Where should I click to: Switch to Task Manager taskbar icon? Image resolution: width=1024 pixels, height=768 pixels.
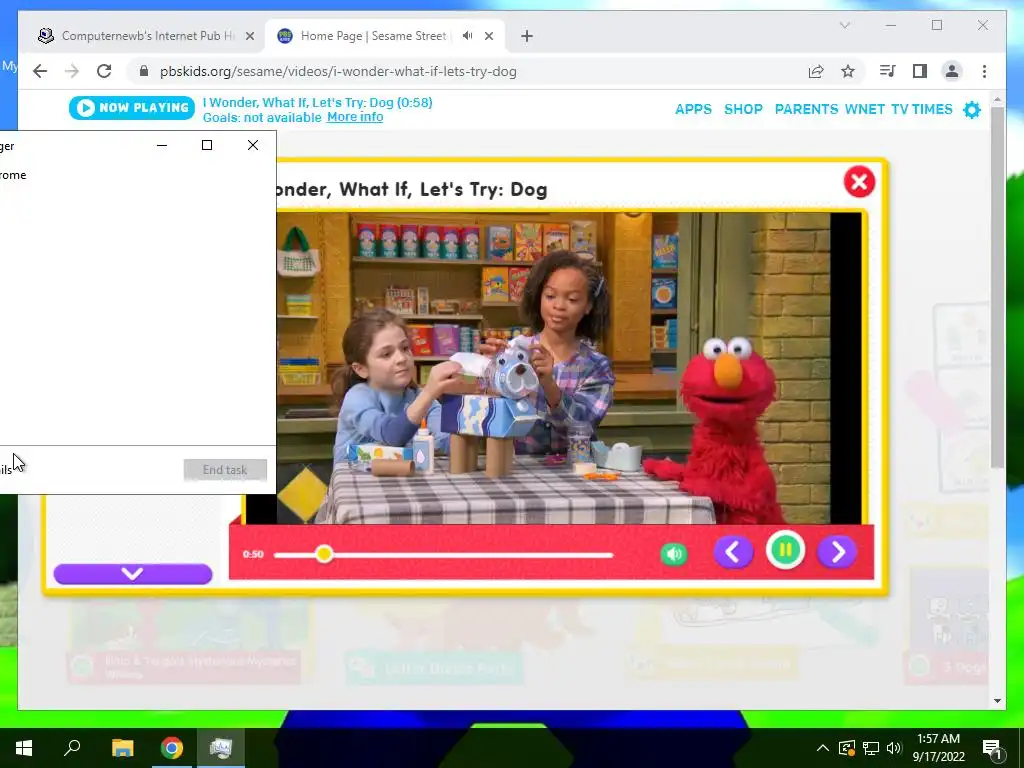(x=221, y=748)
